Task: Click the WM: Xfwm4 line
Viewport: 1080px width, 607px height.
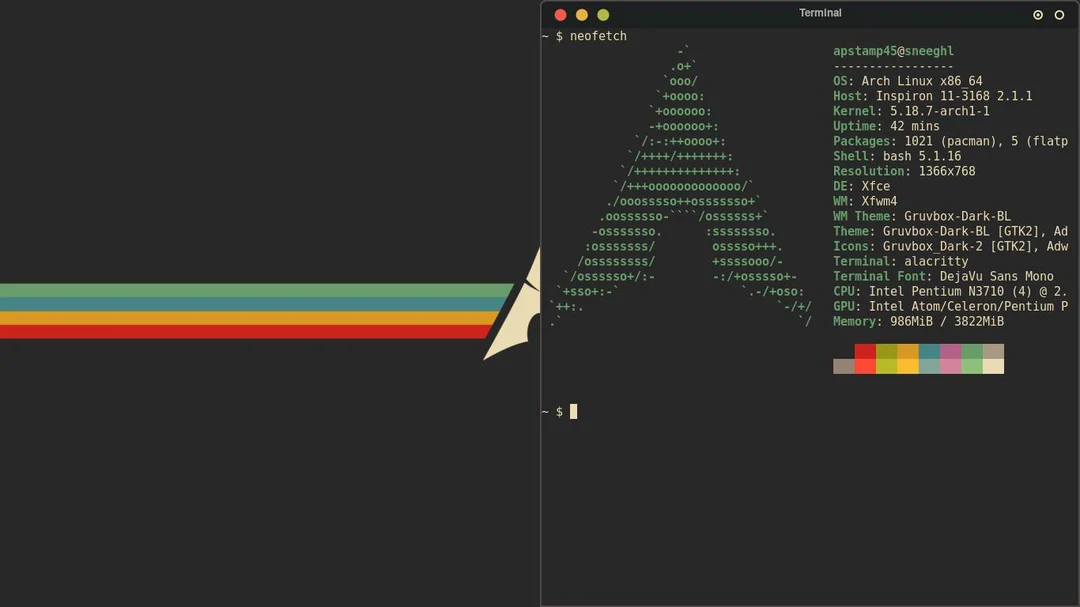Action: click(865, 201)
